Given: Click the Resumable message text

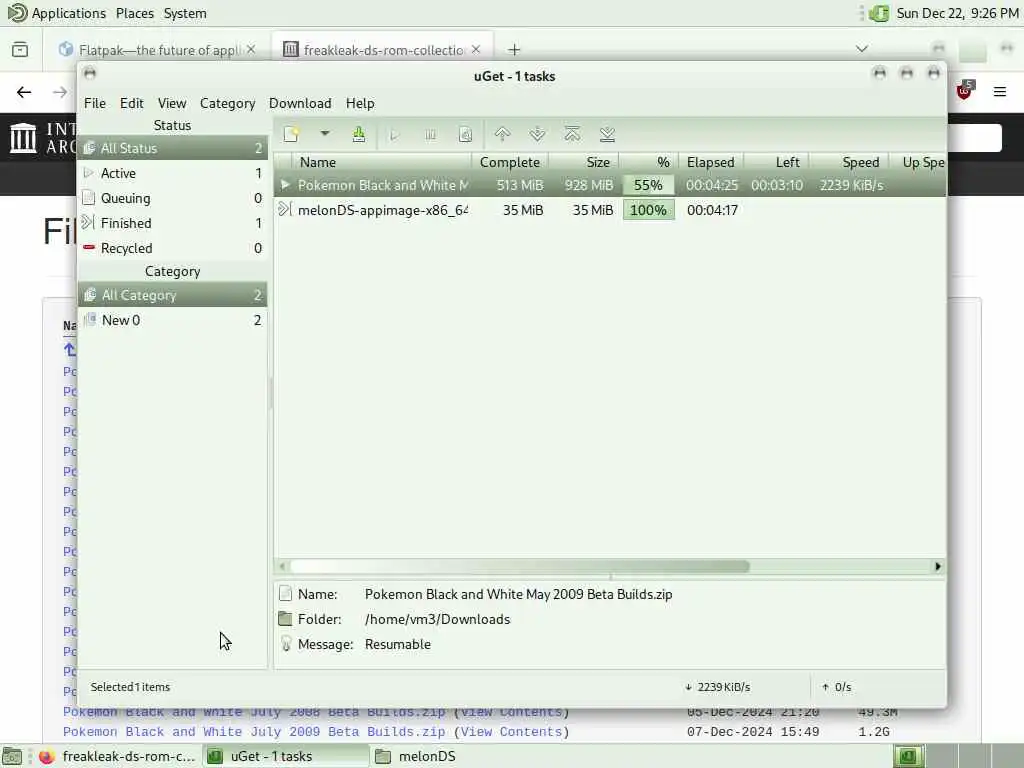Looking at the screenshot, I should (398, 644).
